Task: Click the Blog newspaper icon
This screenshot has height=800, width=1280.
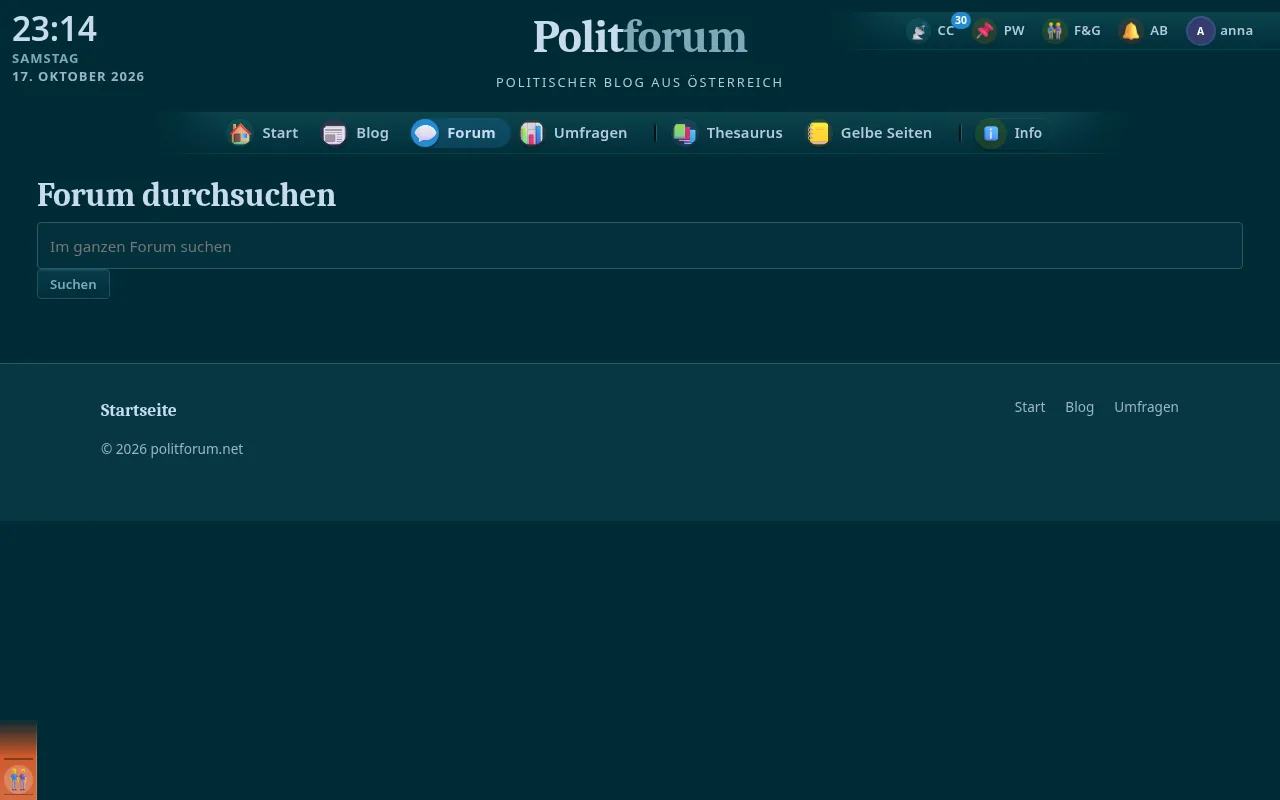Action: click(334, 133)
